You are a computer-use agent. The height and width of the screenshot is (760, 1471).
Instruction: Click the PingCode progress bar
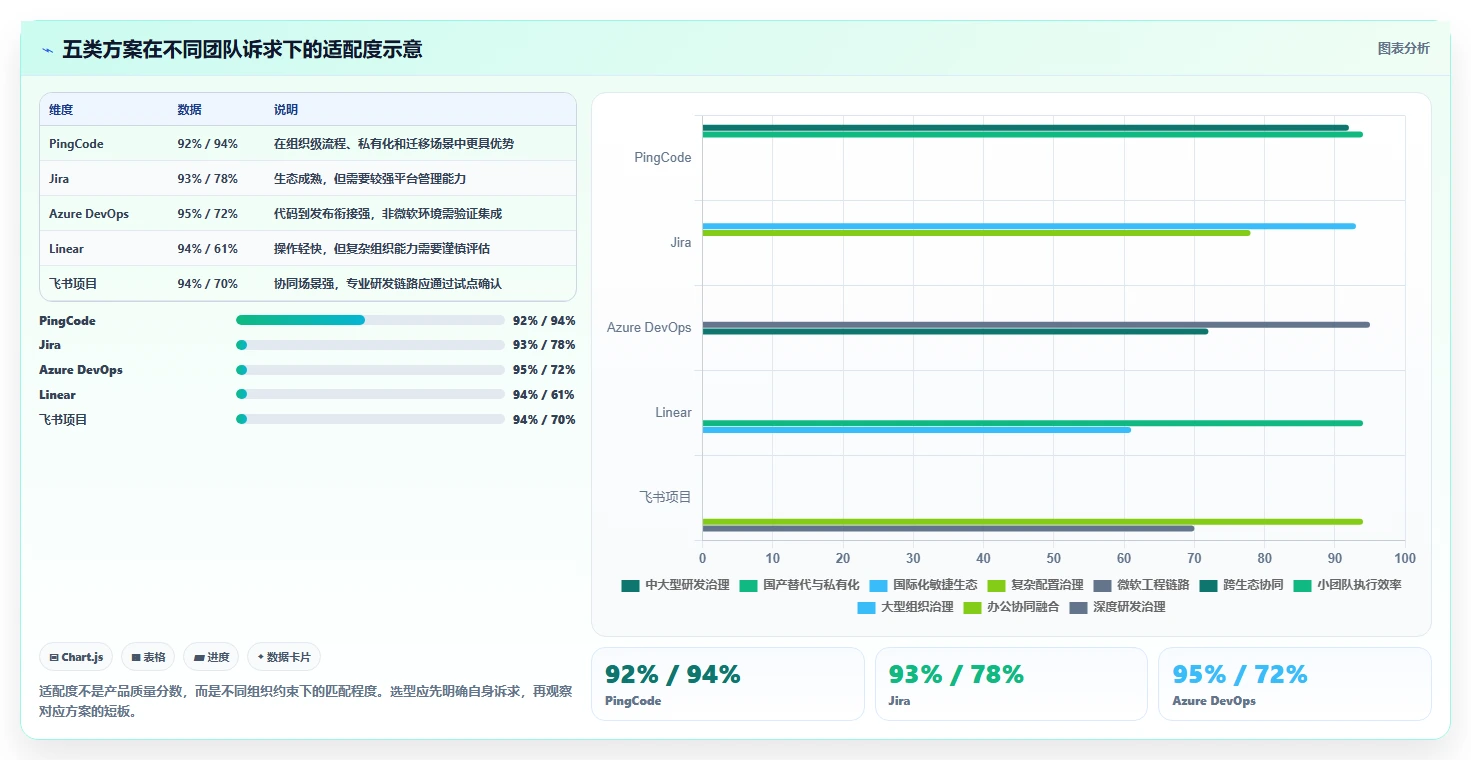click(x=370, y=320)
